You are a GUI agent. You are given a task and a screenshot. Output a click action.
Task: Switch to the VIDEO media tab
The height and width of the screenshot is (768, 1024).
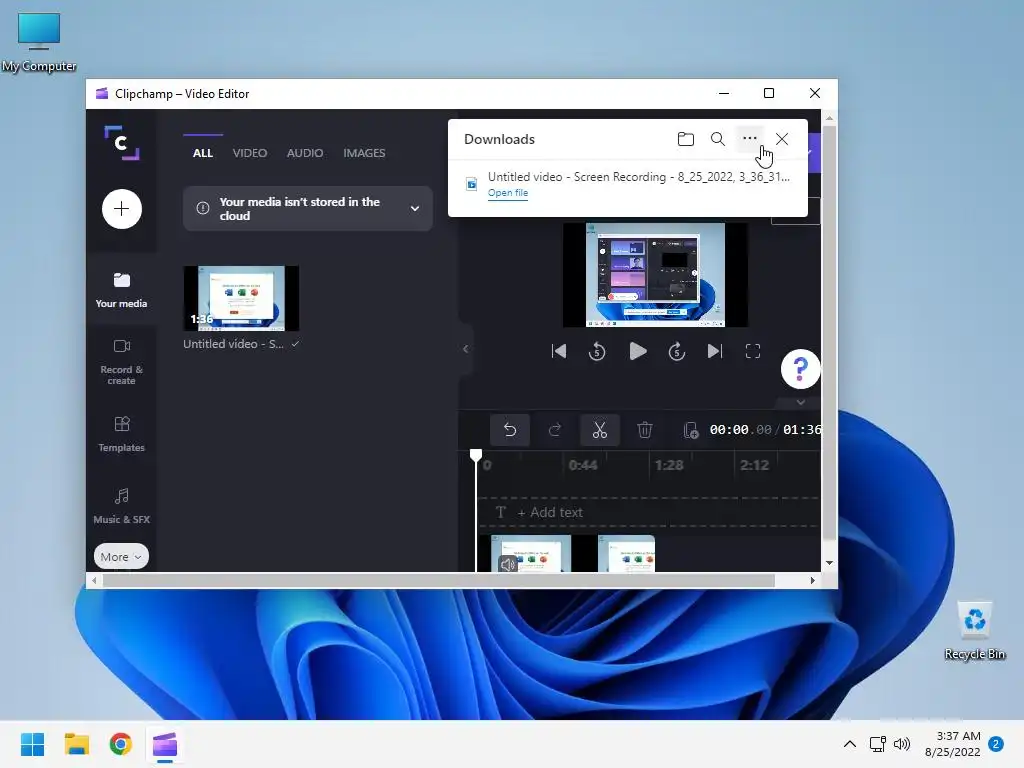click(x=249, y=153)
